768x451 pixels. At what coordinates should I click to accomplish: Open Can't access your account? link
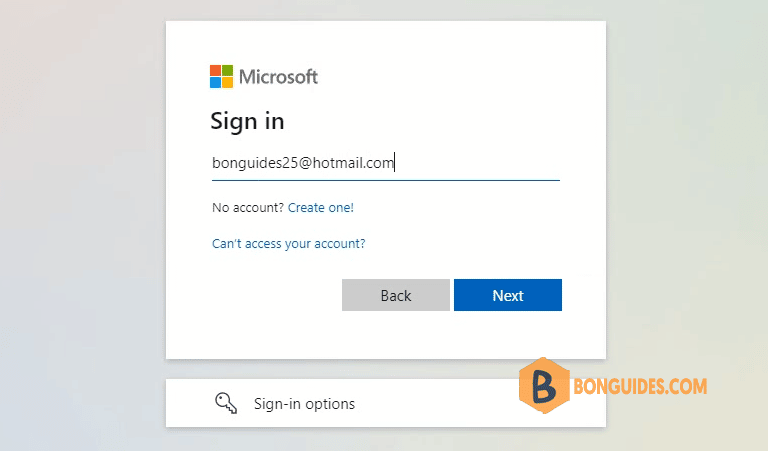[288, 243]
